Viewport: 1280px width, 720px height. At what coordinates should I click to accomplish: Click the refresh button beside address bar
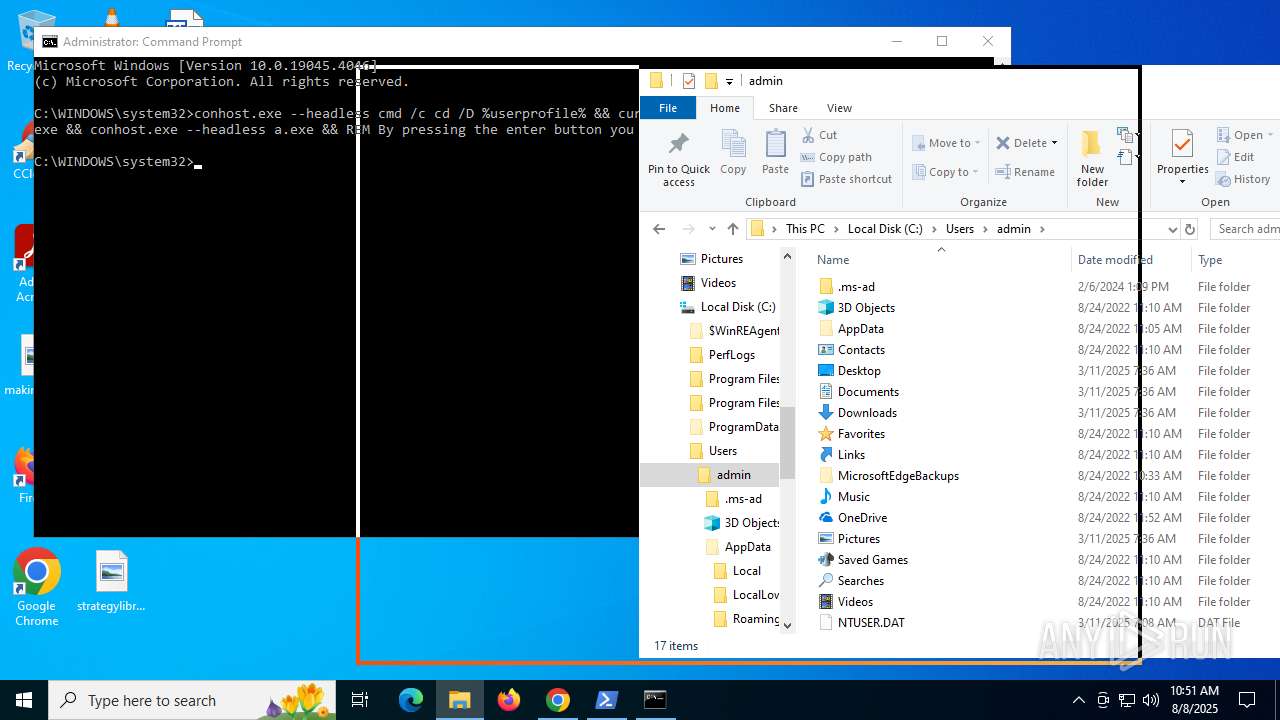1190,229
